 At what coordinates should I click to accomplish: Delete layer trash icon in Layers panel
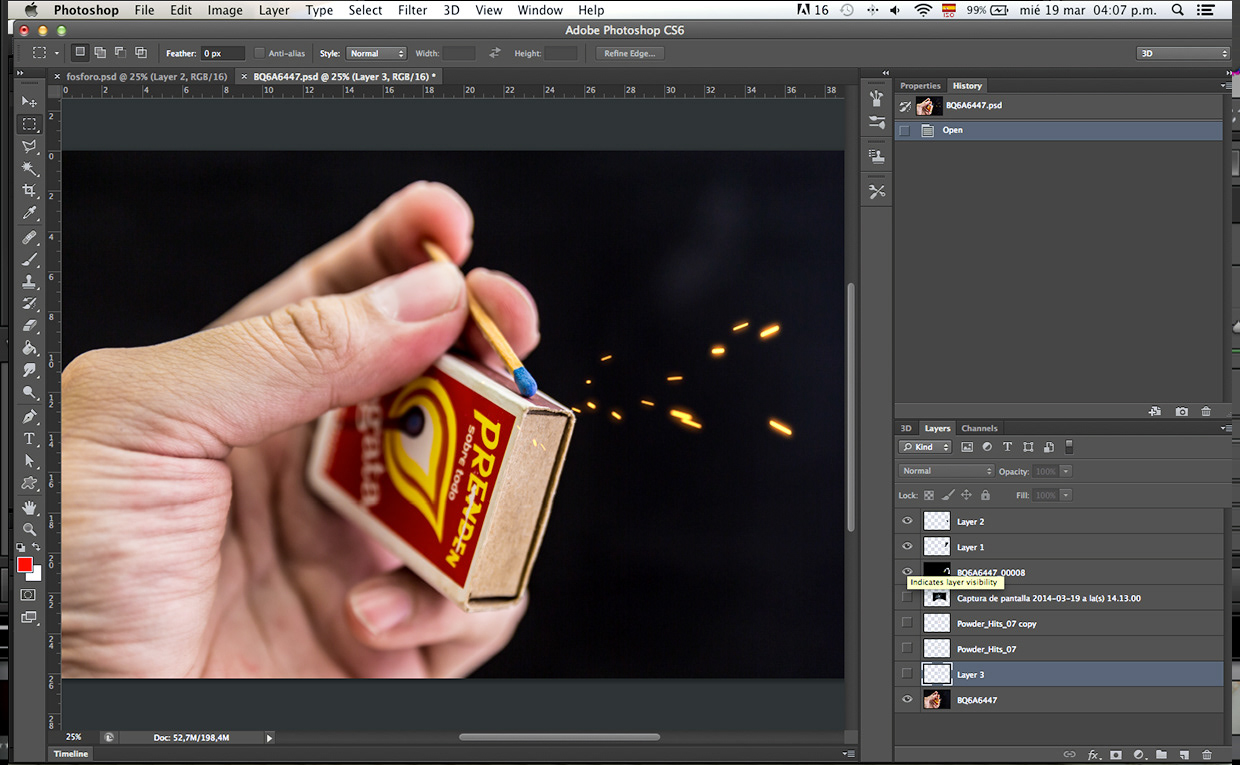(1206, 755)
